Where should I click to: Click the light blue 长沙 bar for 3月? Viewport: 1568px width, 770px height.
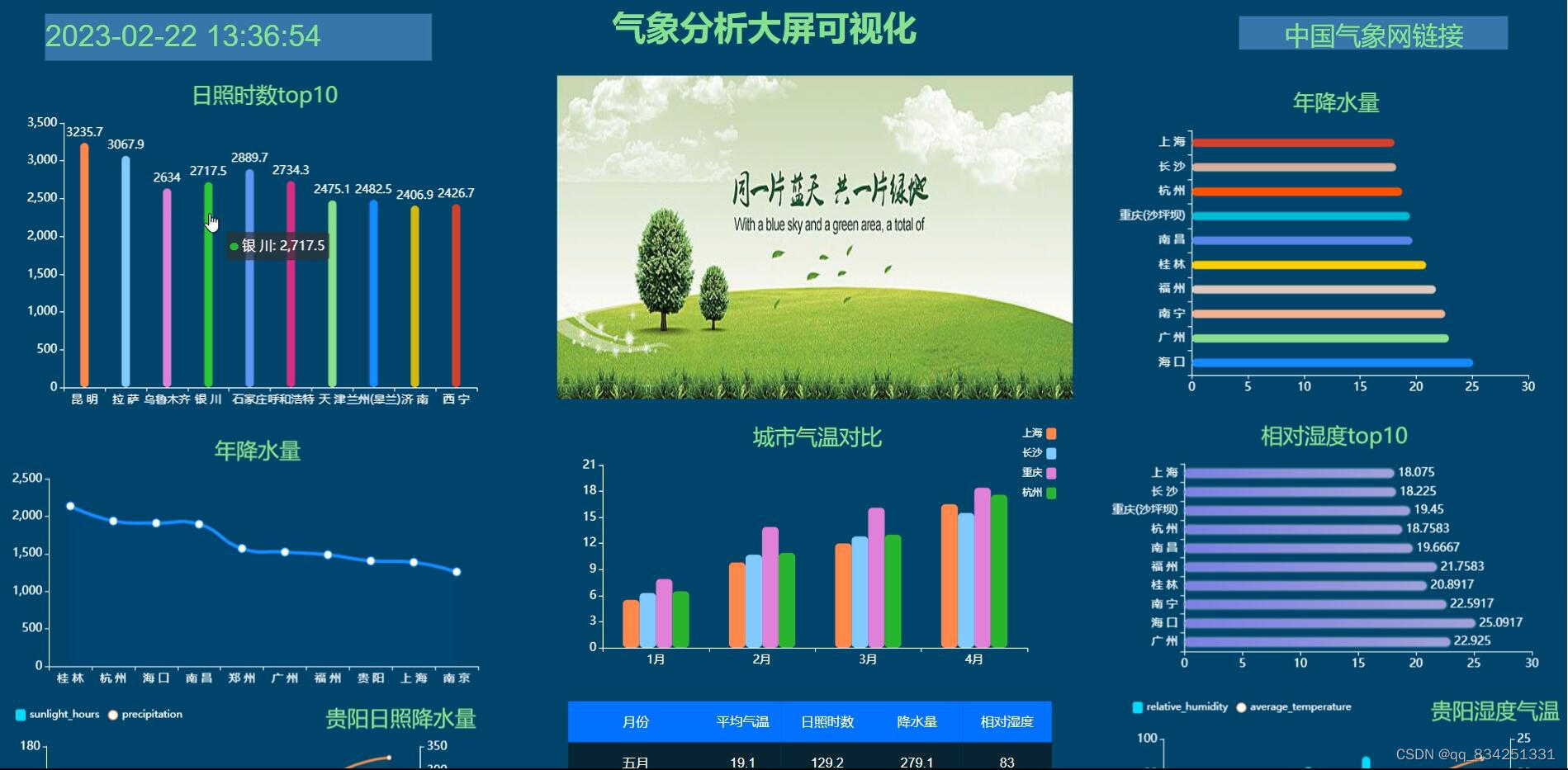[x=860, y=592]
